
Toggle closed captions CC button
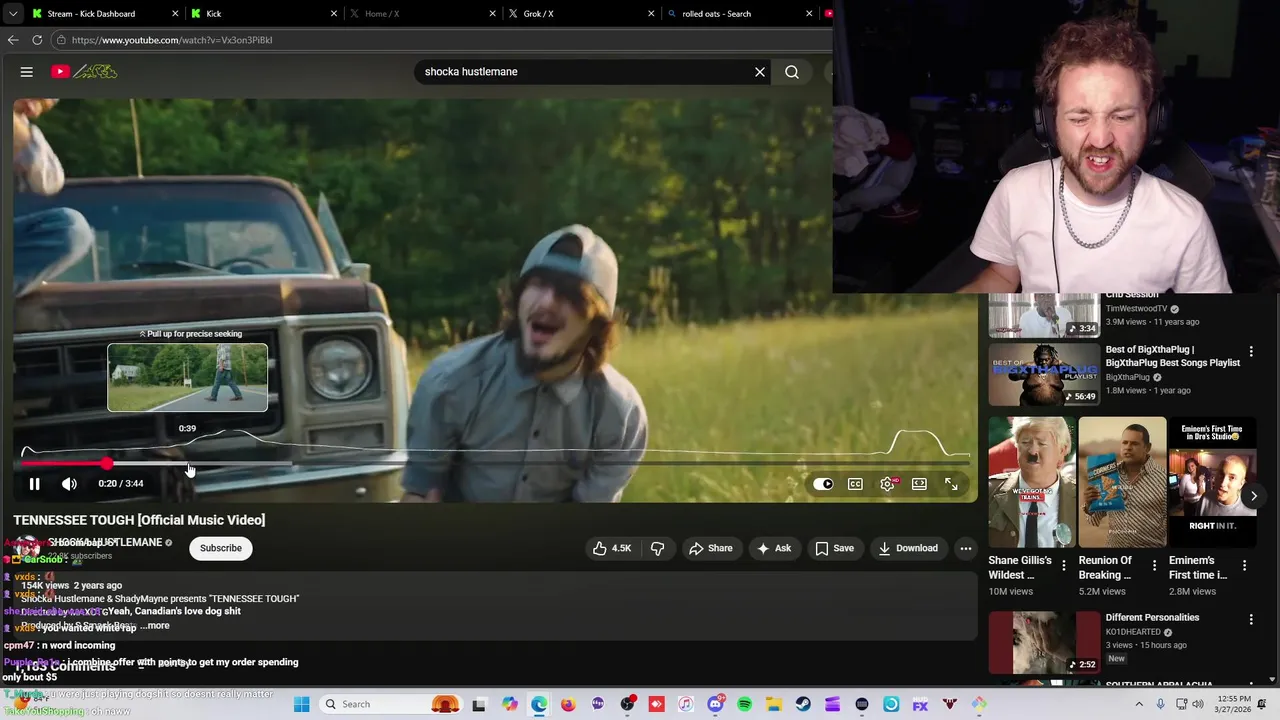(855, 484)
